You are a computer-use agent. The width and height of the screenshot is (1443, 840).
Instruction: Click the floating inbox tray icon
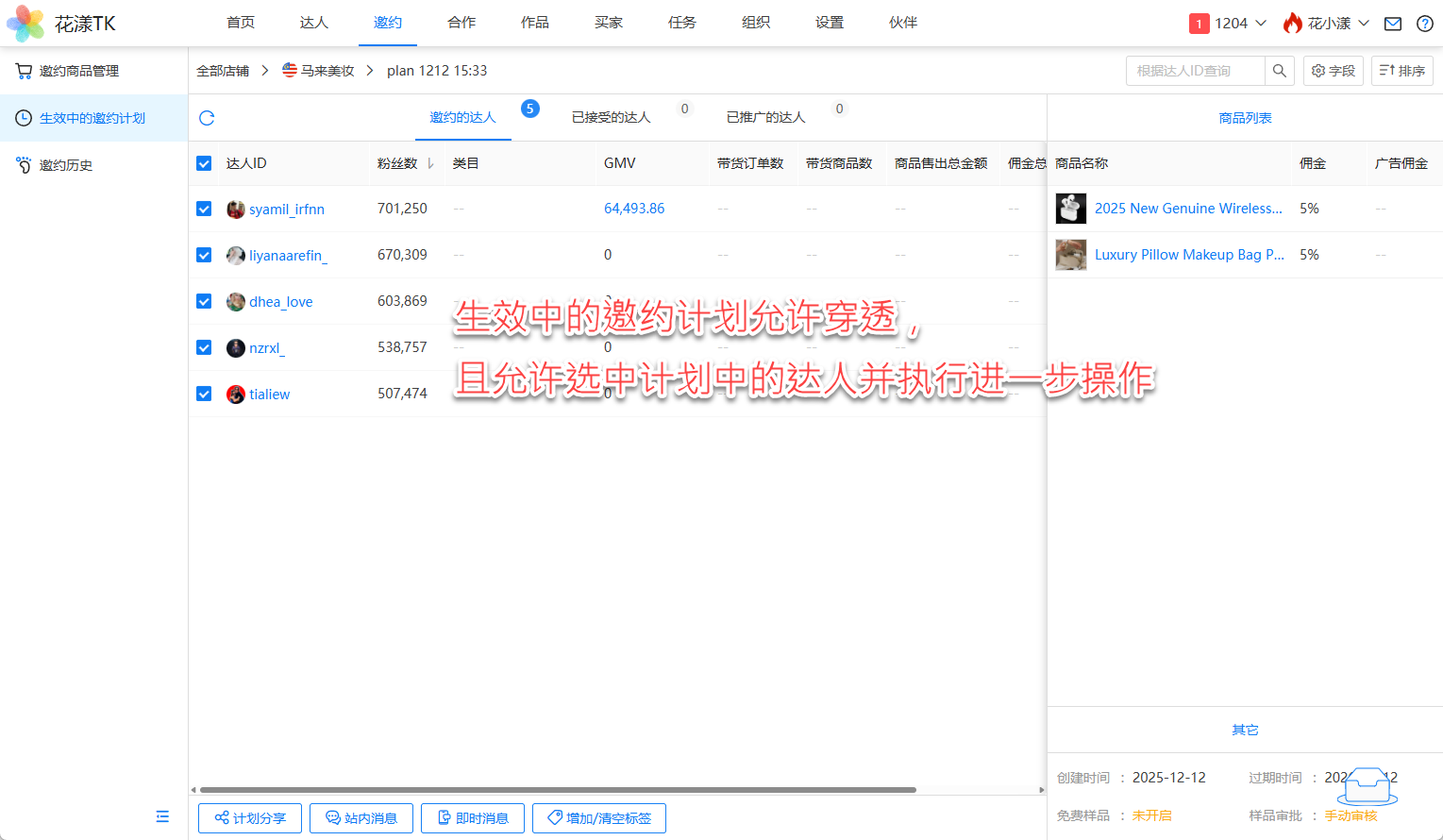coord(1367,785)
